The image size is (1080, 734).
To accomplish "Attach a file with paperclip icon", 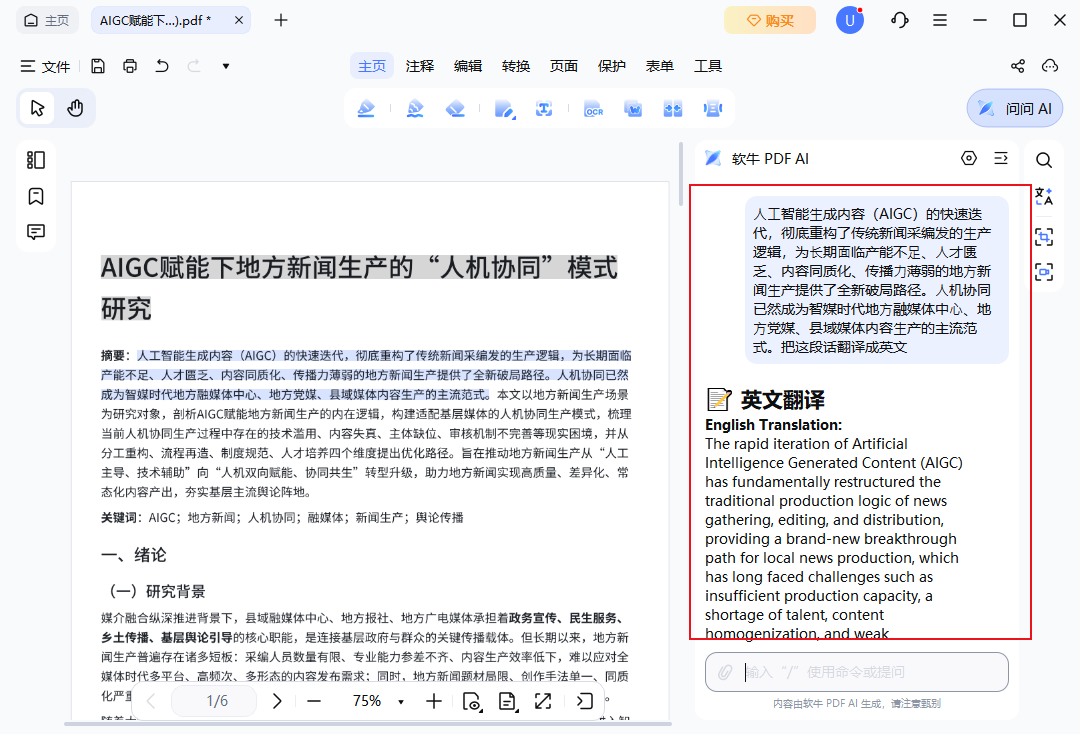I will 725,672.
